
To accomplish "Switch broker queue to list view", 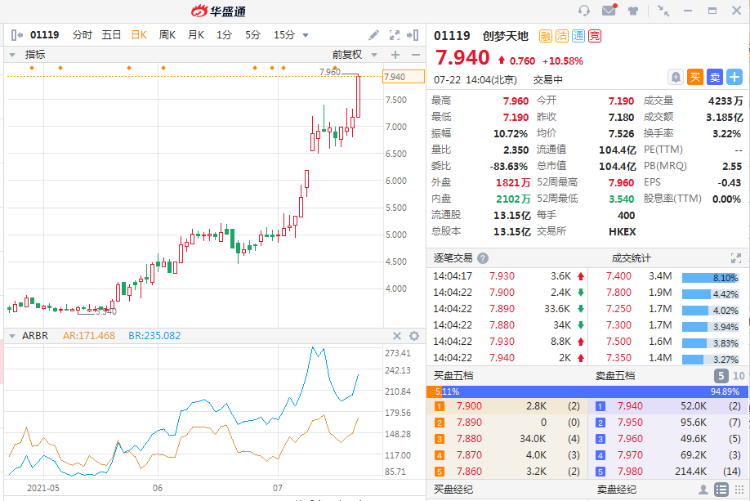I will [721, 490].
